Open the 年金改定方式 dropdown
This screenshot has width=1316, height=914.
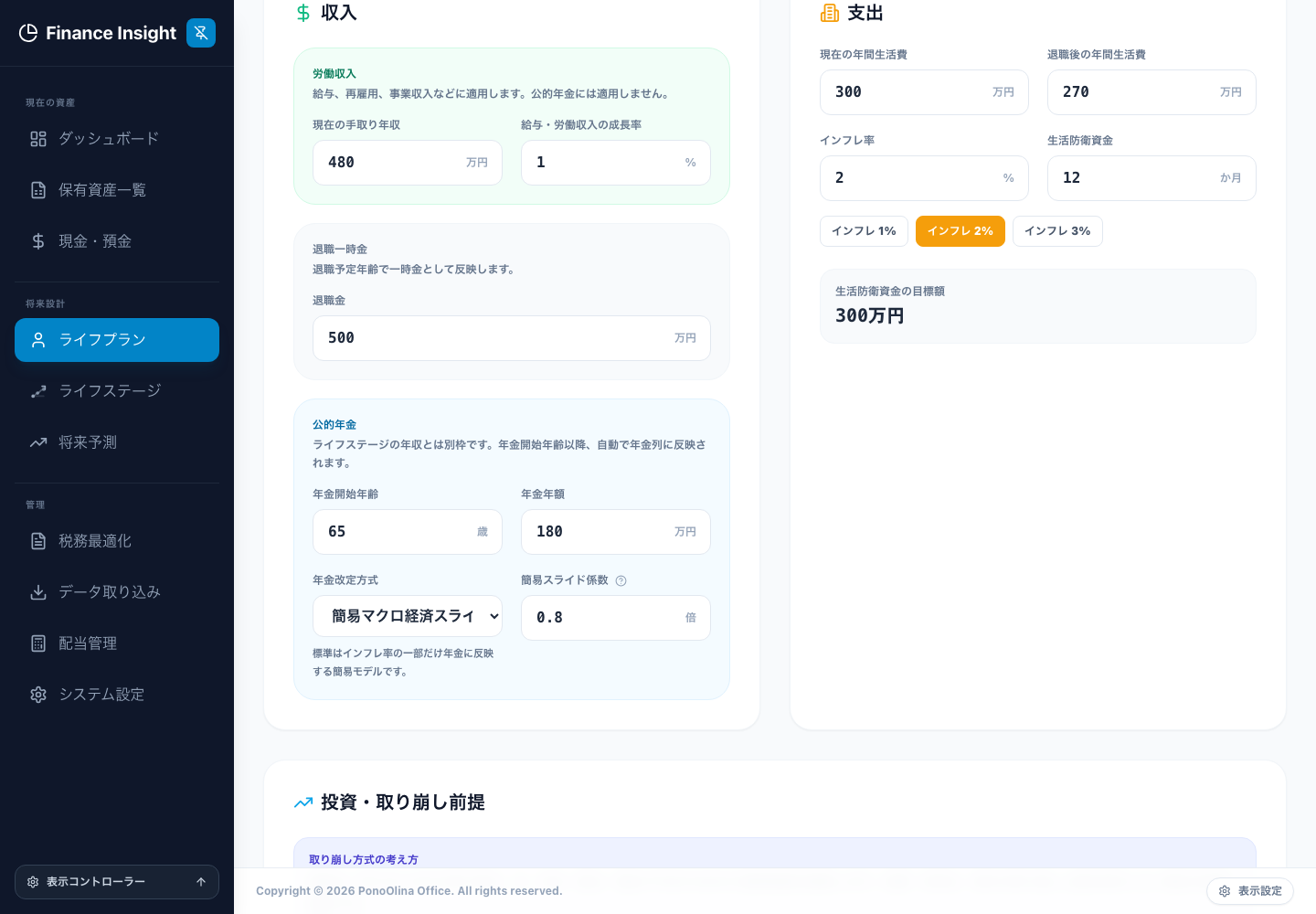[x=408, y=616]
